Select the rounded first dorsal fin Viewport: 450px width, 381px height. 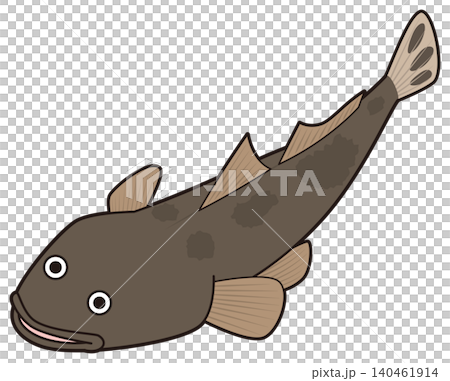[x=134, y=189]
